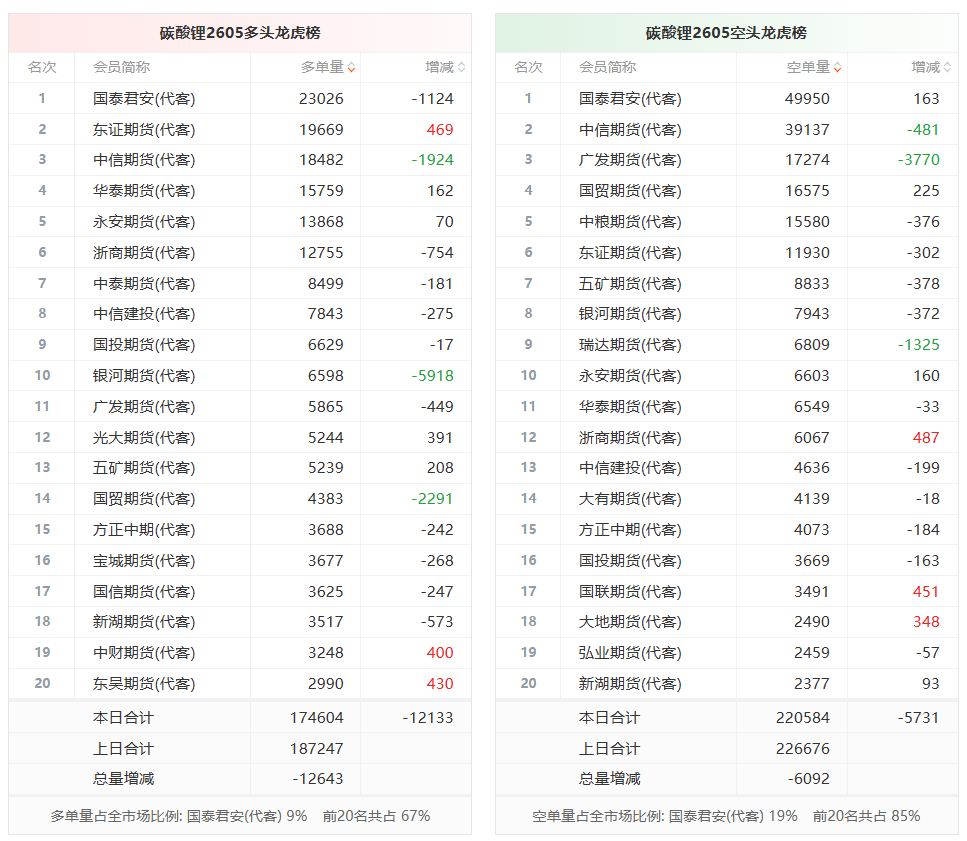
Task: Click short position value 39137
Action: click(807, 129)
